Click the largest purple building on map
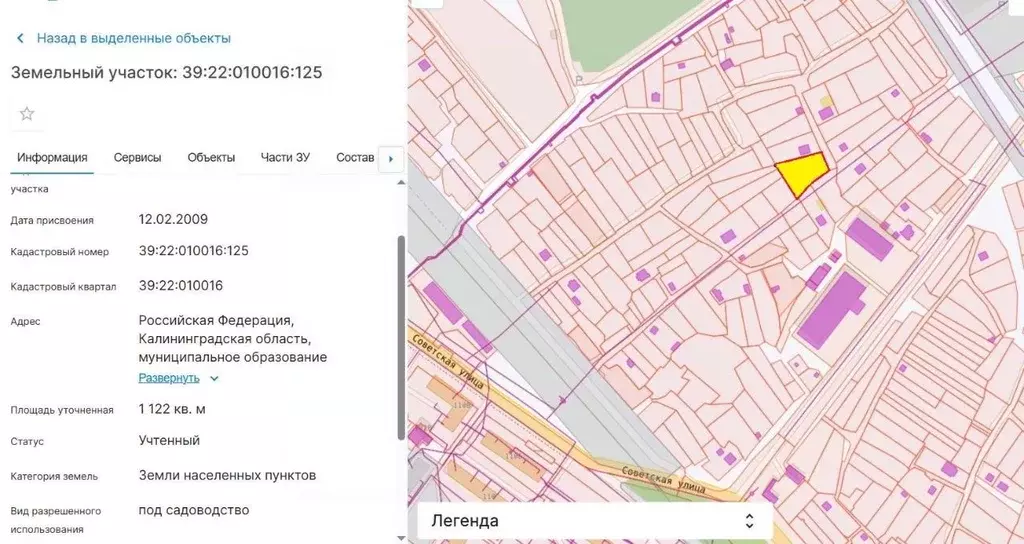 830,309
